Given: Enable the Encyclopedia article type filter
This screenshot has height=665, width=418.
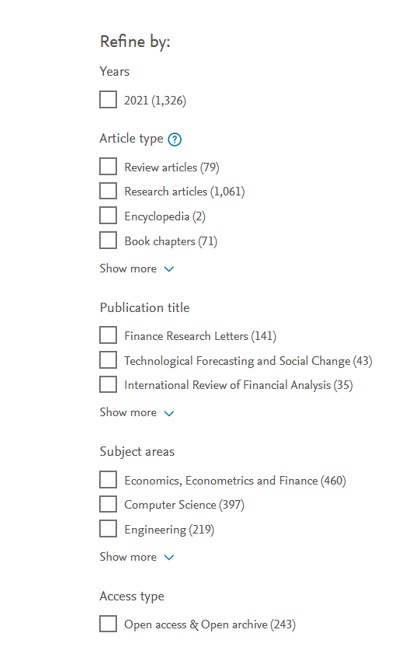Looking at the screenshot, I should point(108,215).
